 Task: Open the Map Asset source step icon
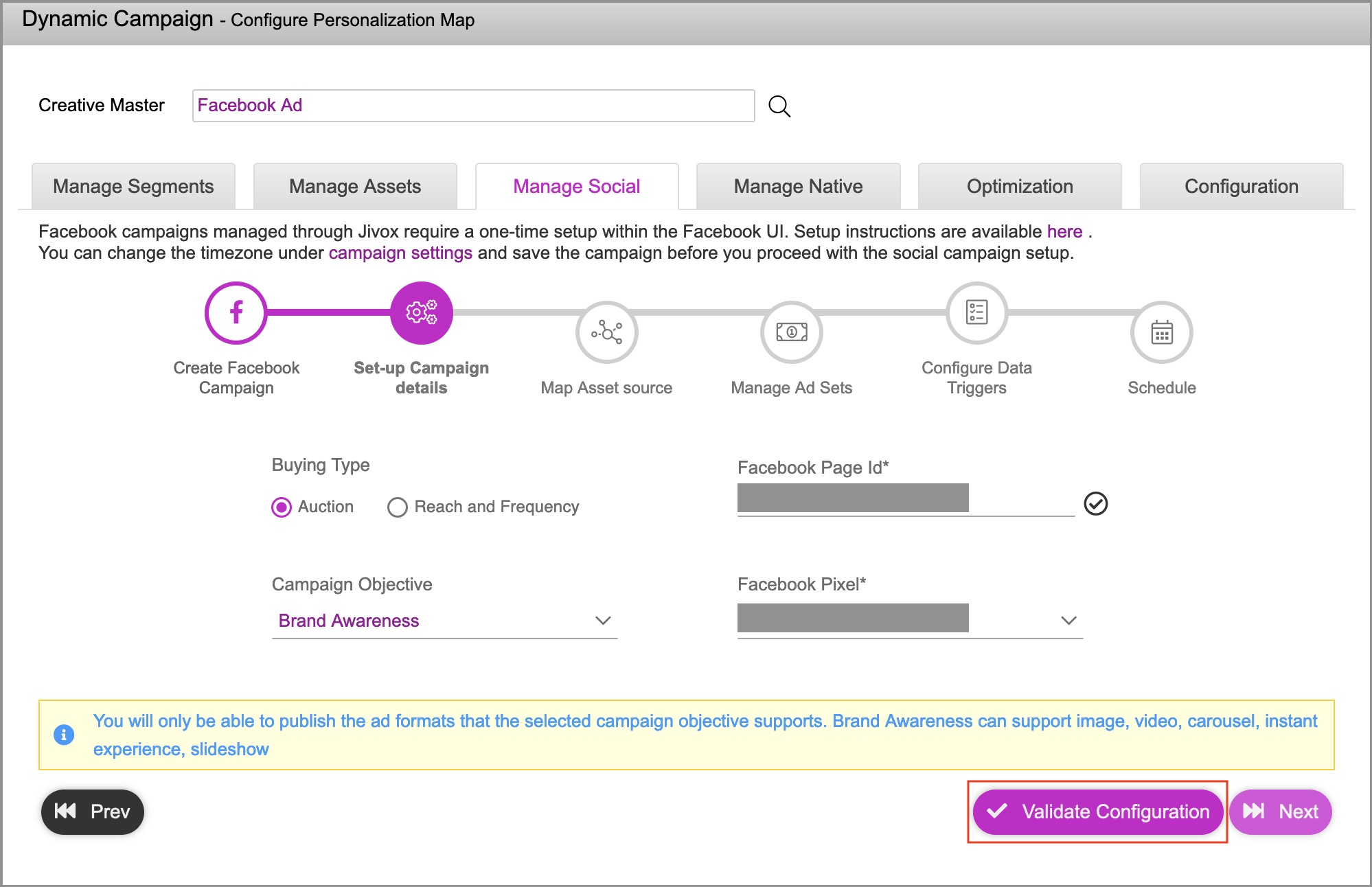606,332
